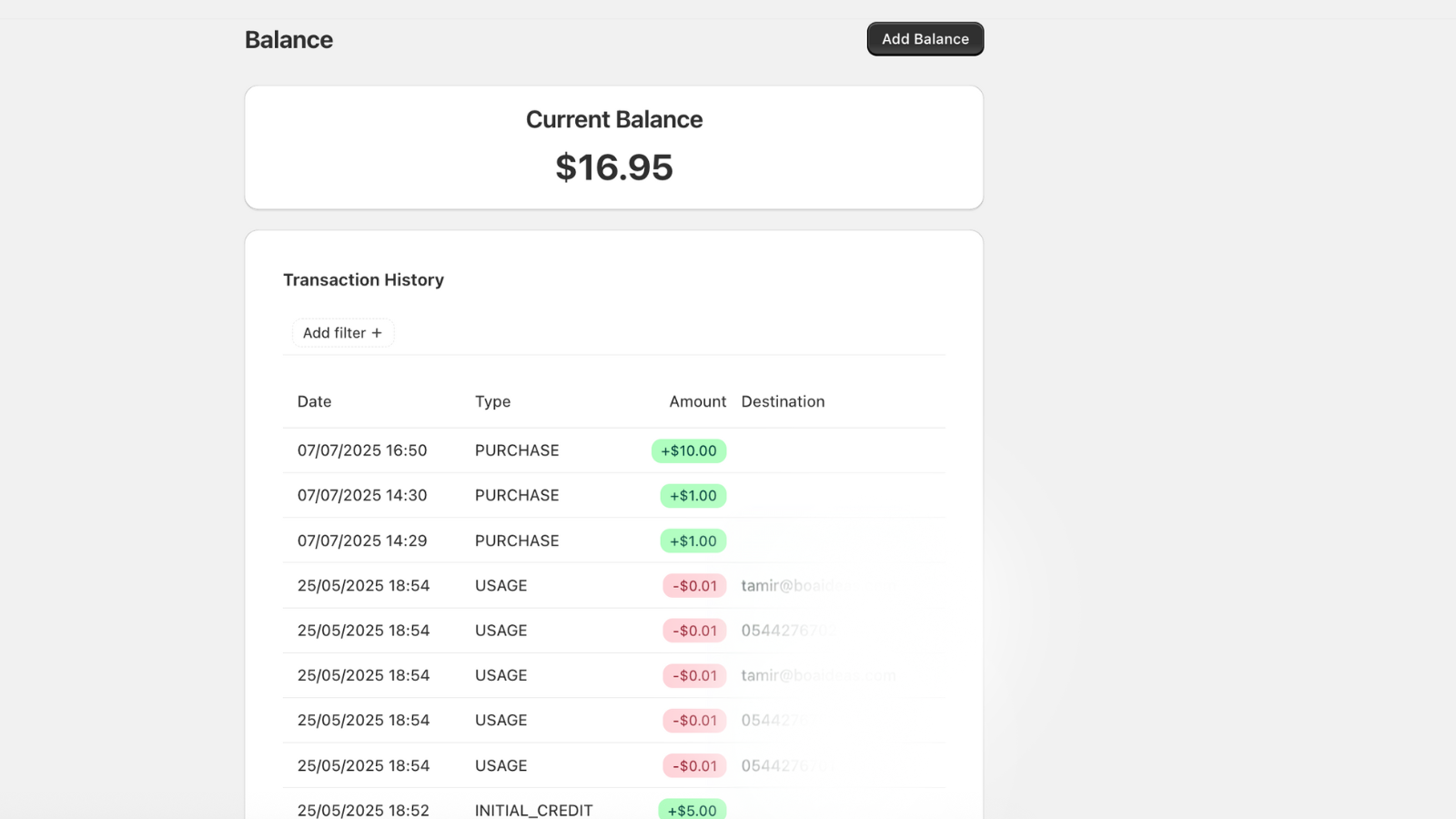1456x819 pixels.
Task: Click the Add Balance button
Action: pos(925,39)
